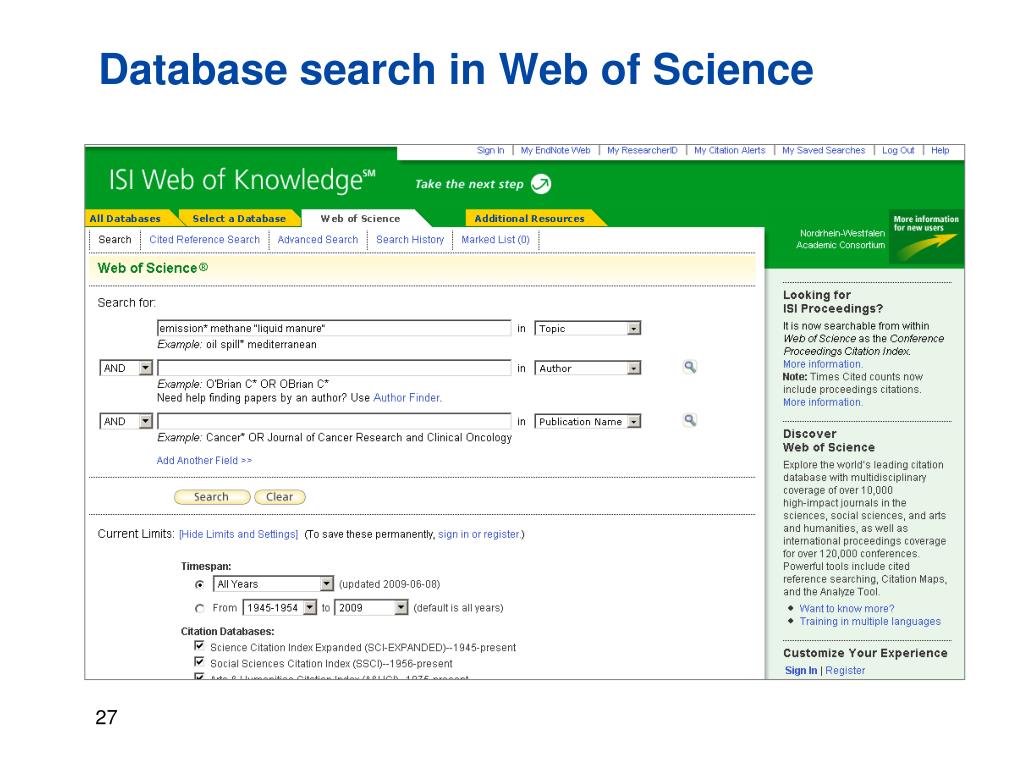Viewport: 1024px width, 768px height.
Task: Click the Author search input field
Action: click(334, 368)
